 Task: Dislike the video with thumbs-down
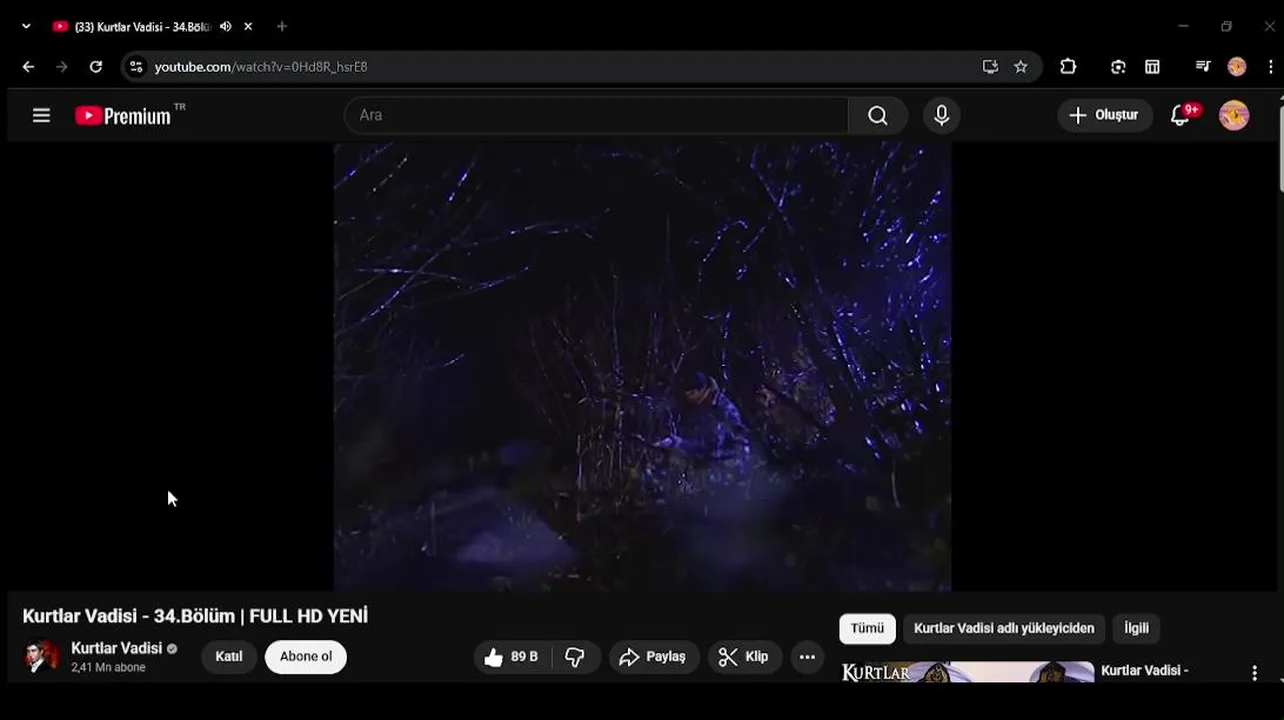pyautogui.click(x=575, y=657)
